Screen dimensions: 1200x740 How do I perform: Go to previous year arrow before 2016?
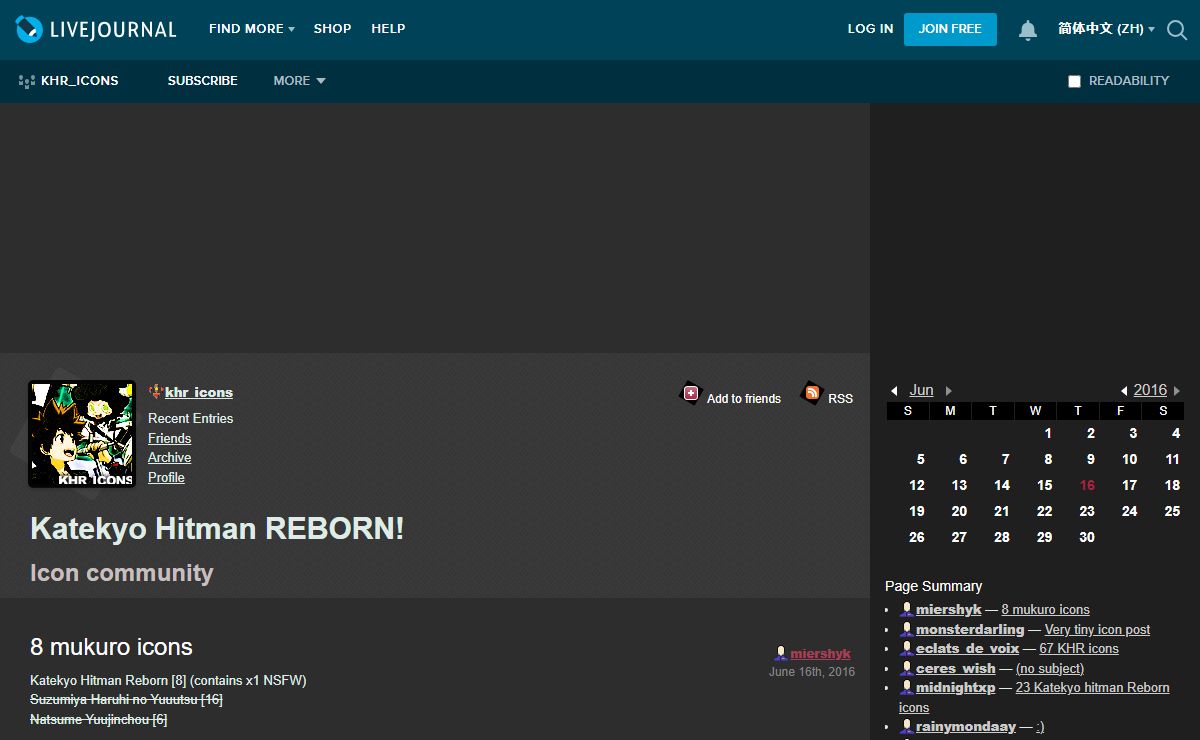coord(1124,391)
